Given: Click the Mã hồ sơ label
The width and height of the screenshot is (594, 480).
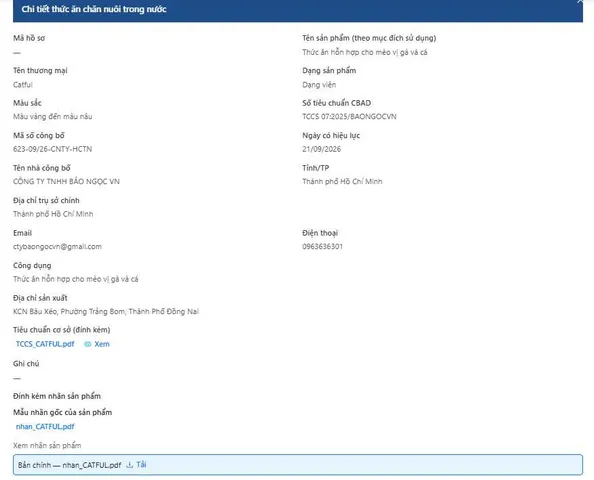Looking at the screenshot, I should pyautogui.click(x=29, y=38).
